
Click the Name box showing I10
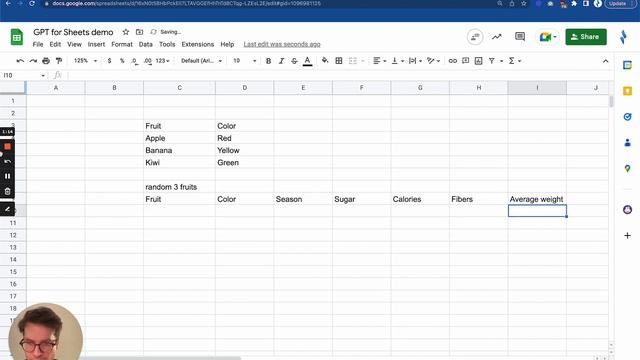(x=24, y=76)
